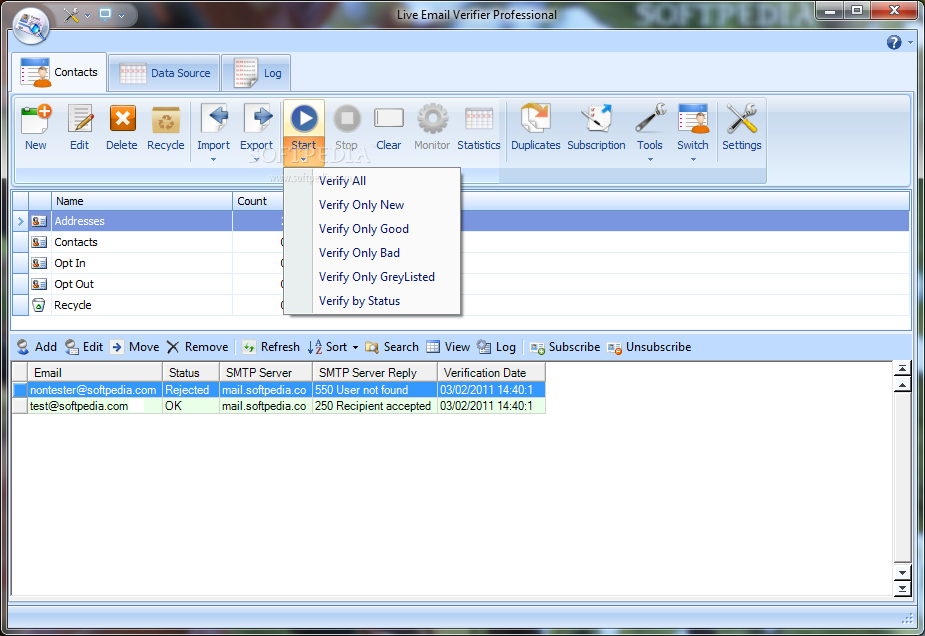Click View in the email toolbar

pyautogui.click(x=448, y=347)
